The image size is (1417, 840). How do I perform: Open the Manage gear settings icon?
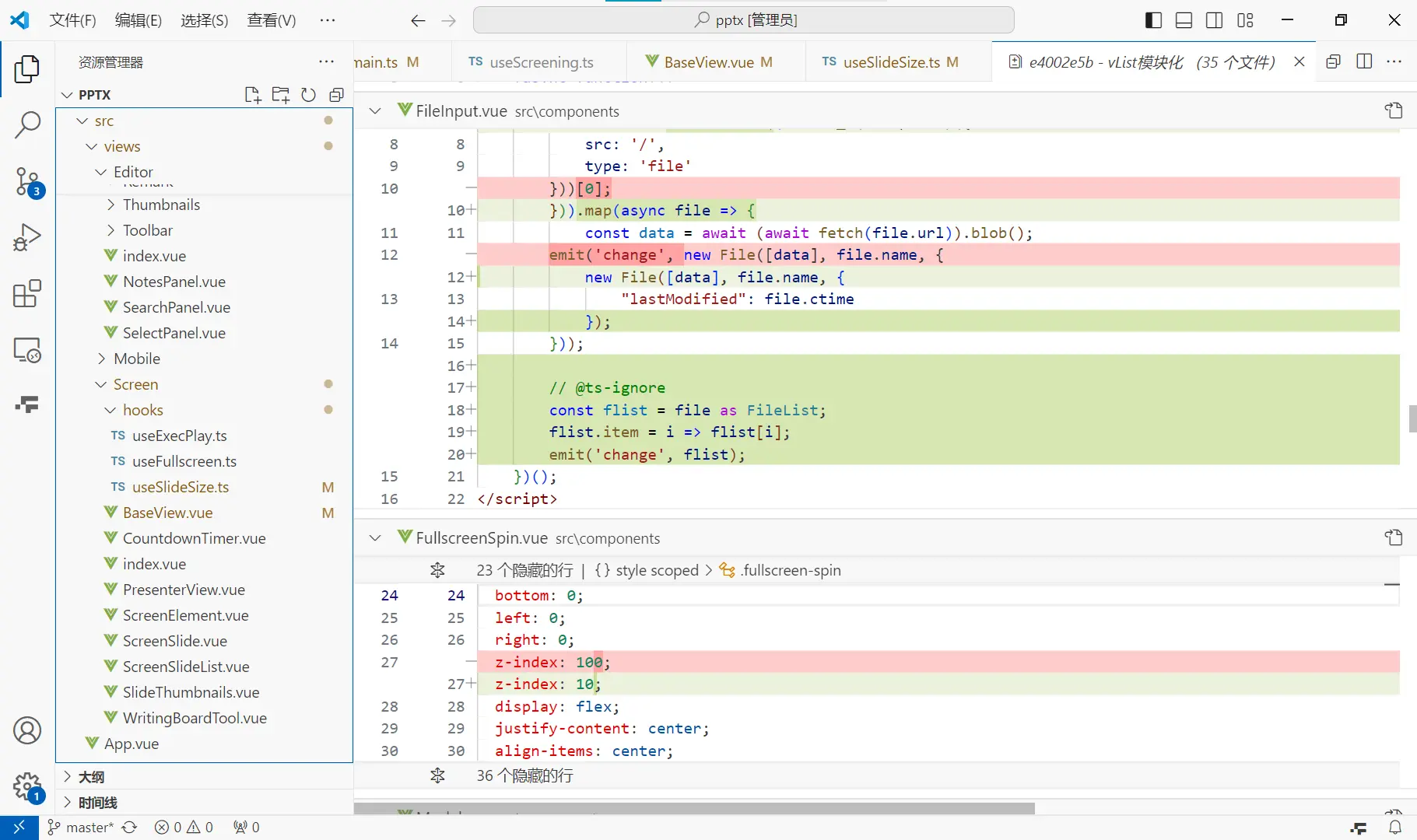(27, 786)
